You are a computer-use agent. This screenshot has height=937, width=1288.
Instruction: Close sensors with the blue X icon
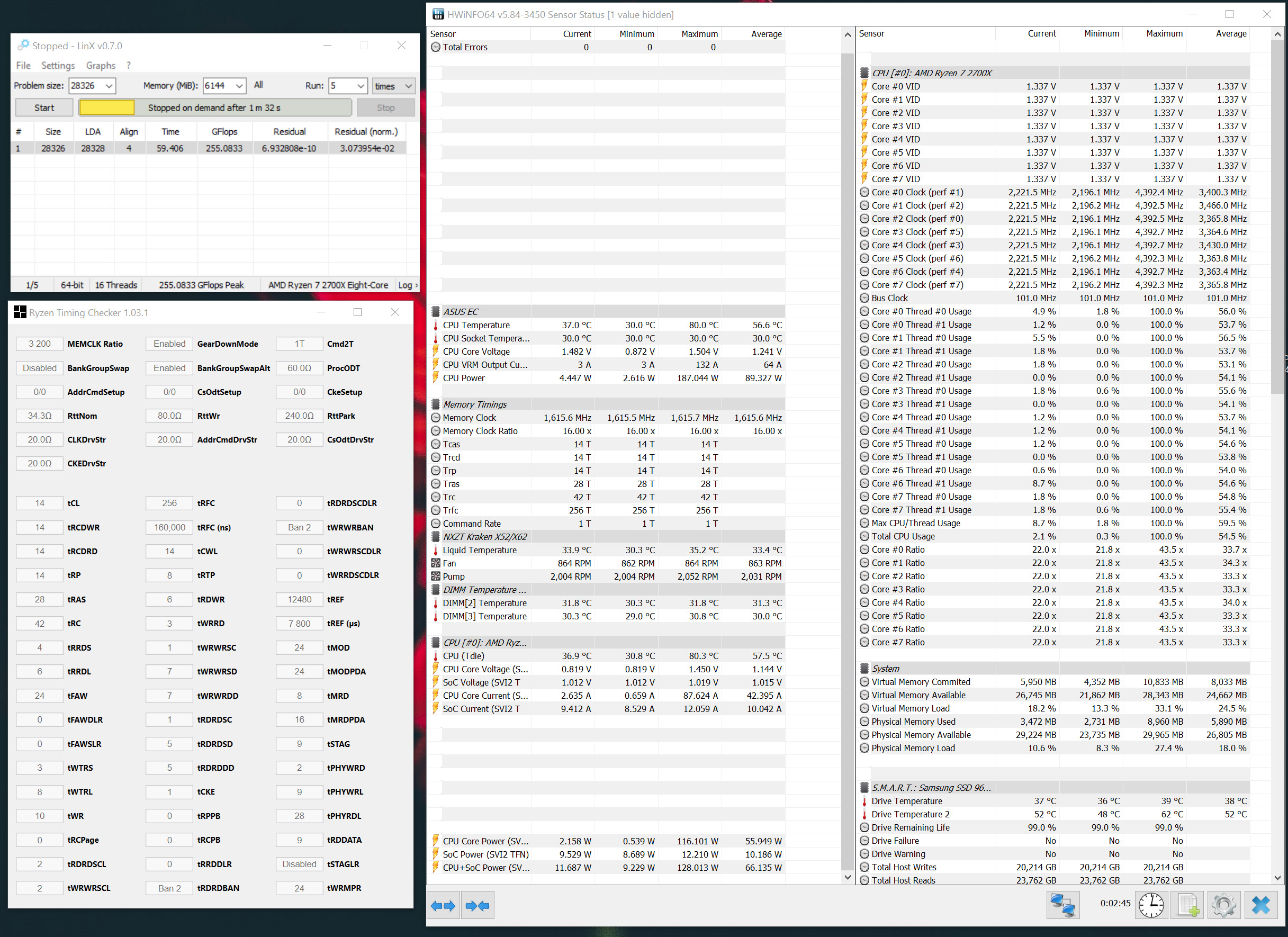(x=1261, y=905)
